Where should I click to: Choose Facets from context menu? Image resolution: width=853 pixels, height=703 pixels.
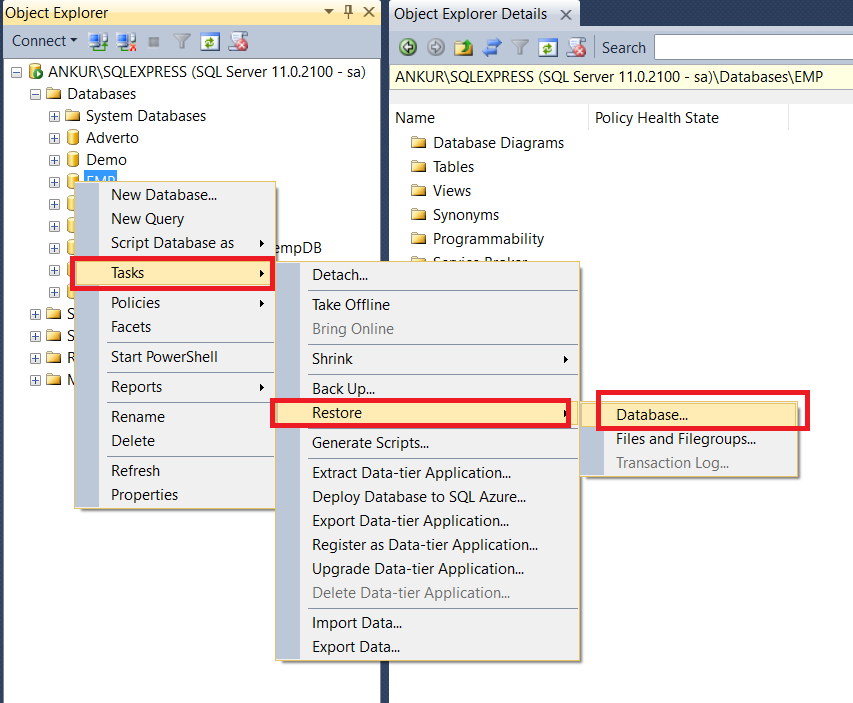click(175, 326)
